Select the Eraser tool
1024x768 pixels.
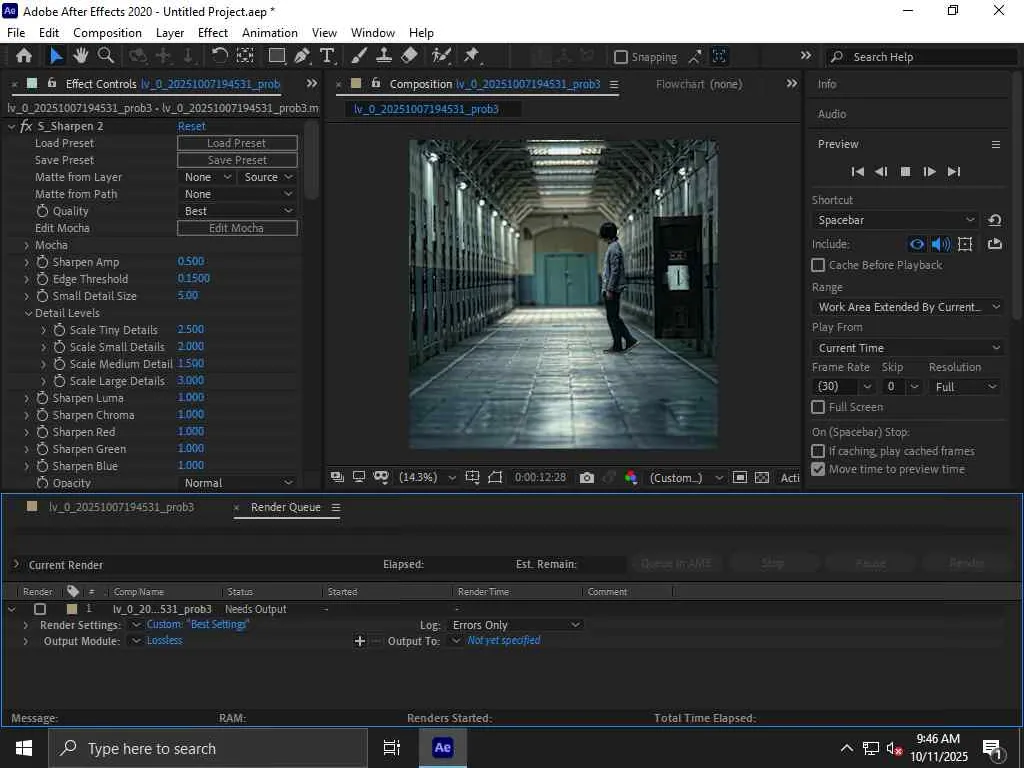(x=409, y=56)
